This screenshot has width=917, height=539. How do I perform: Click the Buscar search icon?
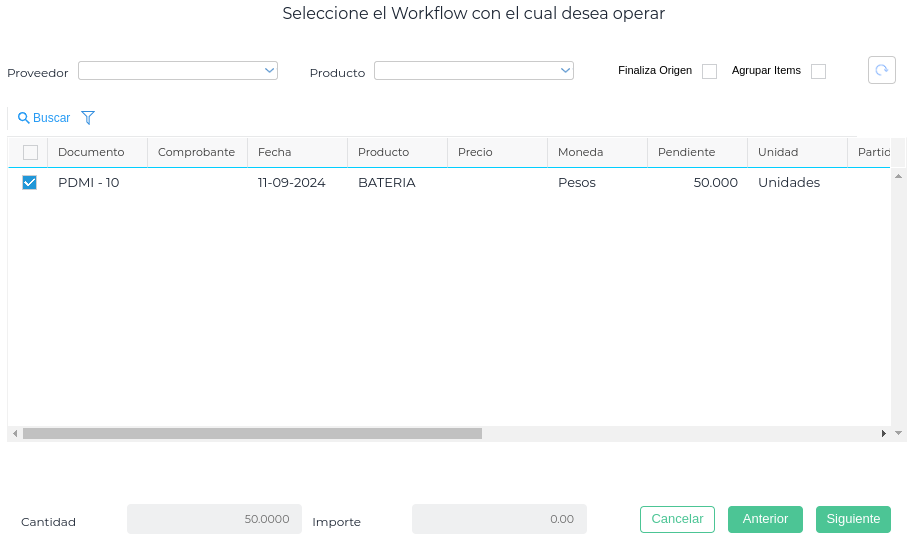point(24,118)
